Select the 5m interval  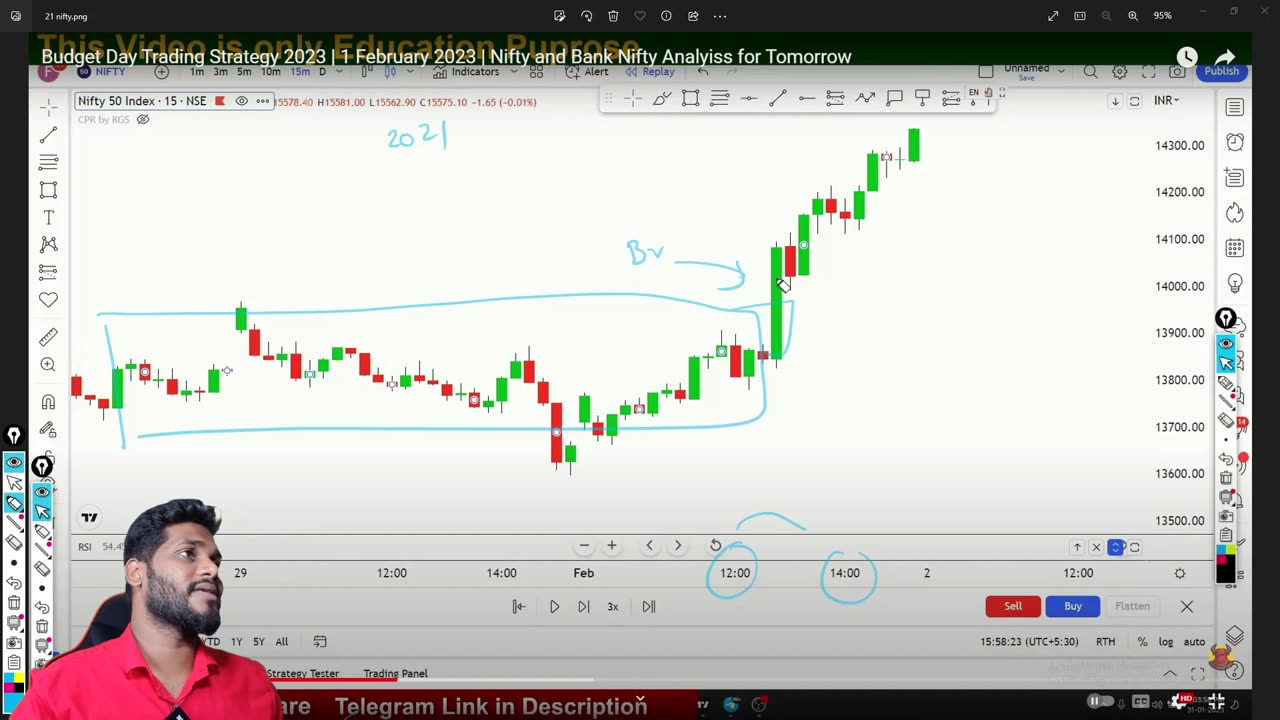click(244, 72)
